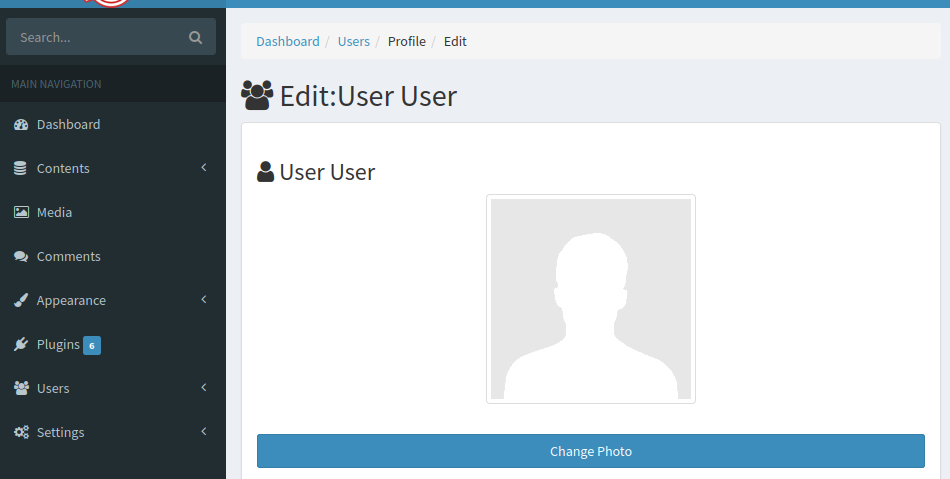
Task: Open Plugins with badge 6
Action: [113, 345]
